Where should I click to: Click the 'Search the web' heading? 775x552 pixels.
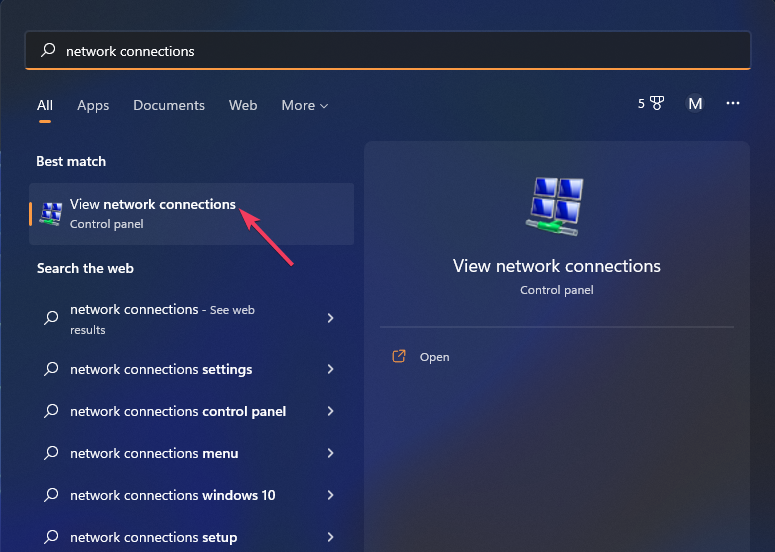(x=85, y=268)
